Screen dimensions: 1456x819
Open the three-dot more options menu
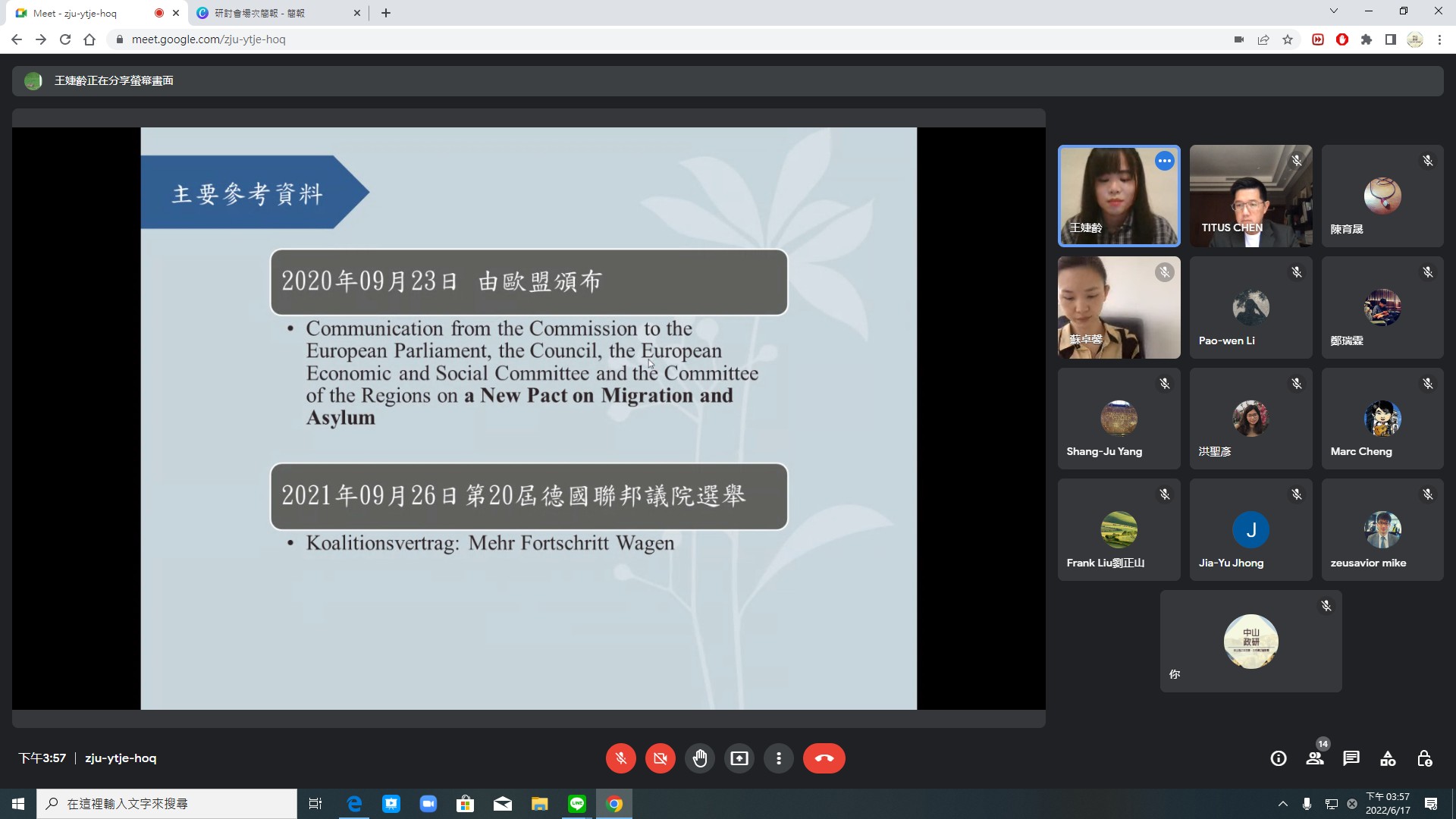pyautogui.click(x=778, y=758)
